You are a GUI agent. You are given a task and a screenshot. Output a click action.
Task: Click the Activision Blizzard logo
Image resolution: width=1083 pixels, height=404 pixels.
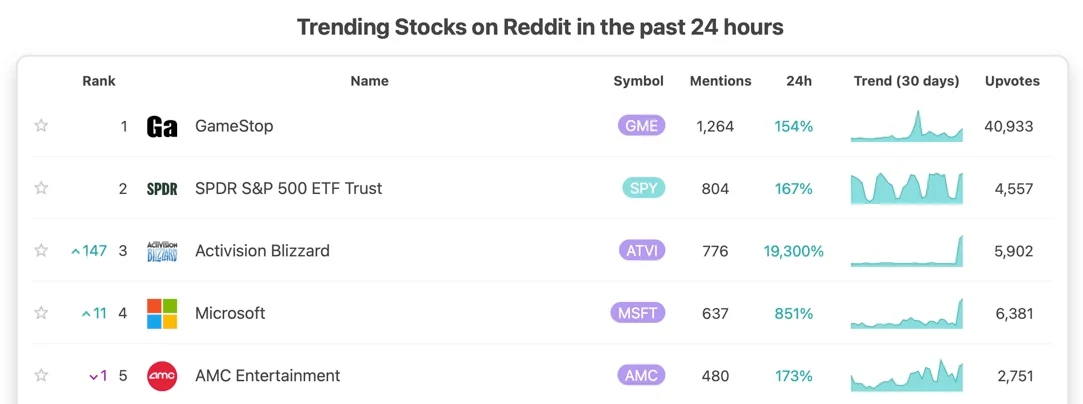pyautogui.click(x=162, y=251)
